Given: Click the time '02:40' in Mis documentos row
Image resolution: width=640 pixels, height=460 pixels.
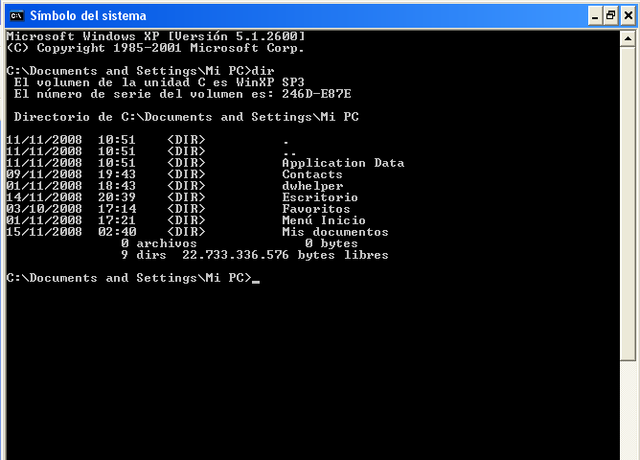Looking at the screenshot, I should pyautogui.click(x=117, y=232).
